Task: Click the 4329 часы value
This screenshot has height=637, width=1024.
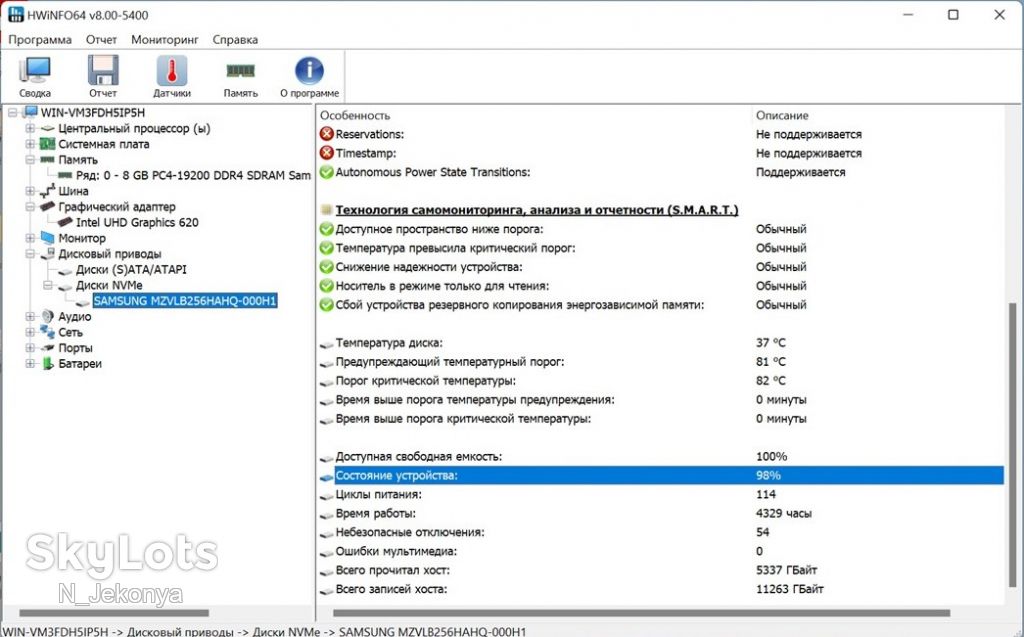Action: 784,513
